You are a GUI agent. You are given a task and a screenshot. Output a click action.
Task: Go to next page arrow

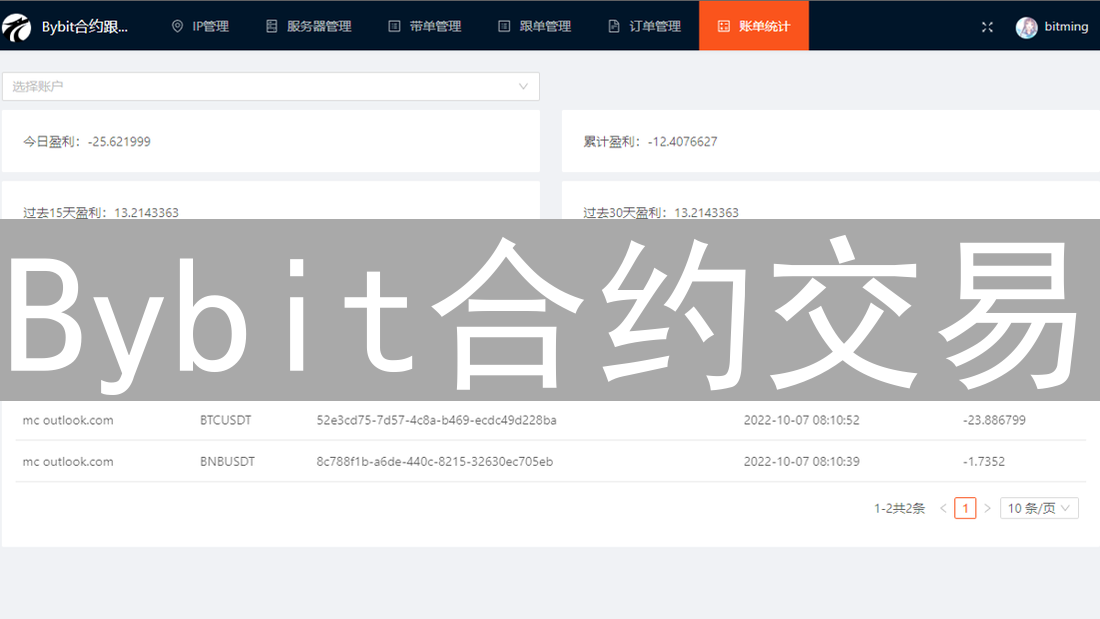tap(987, 508)
